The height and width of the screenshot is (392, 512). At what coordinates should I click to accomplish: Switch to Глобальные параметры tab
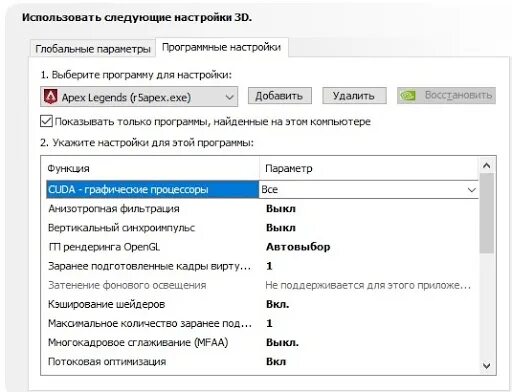click(x=93, y=49)
